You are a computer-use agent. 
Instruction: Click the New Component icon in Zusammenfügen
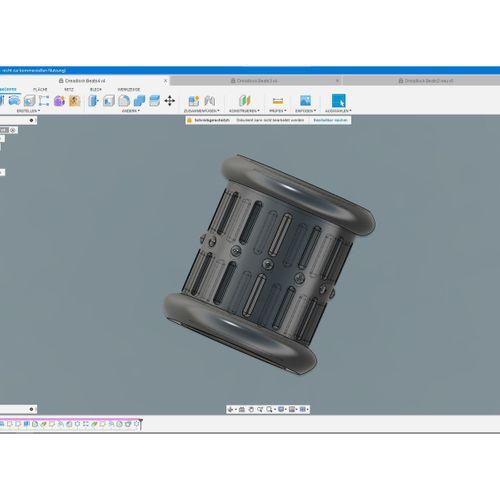pyautogui.click(x=194, y=101)
